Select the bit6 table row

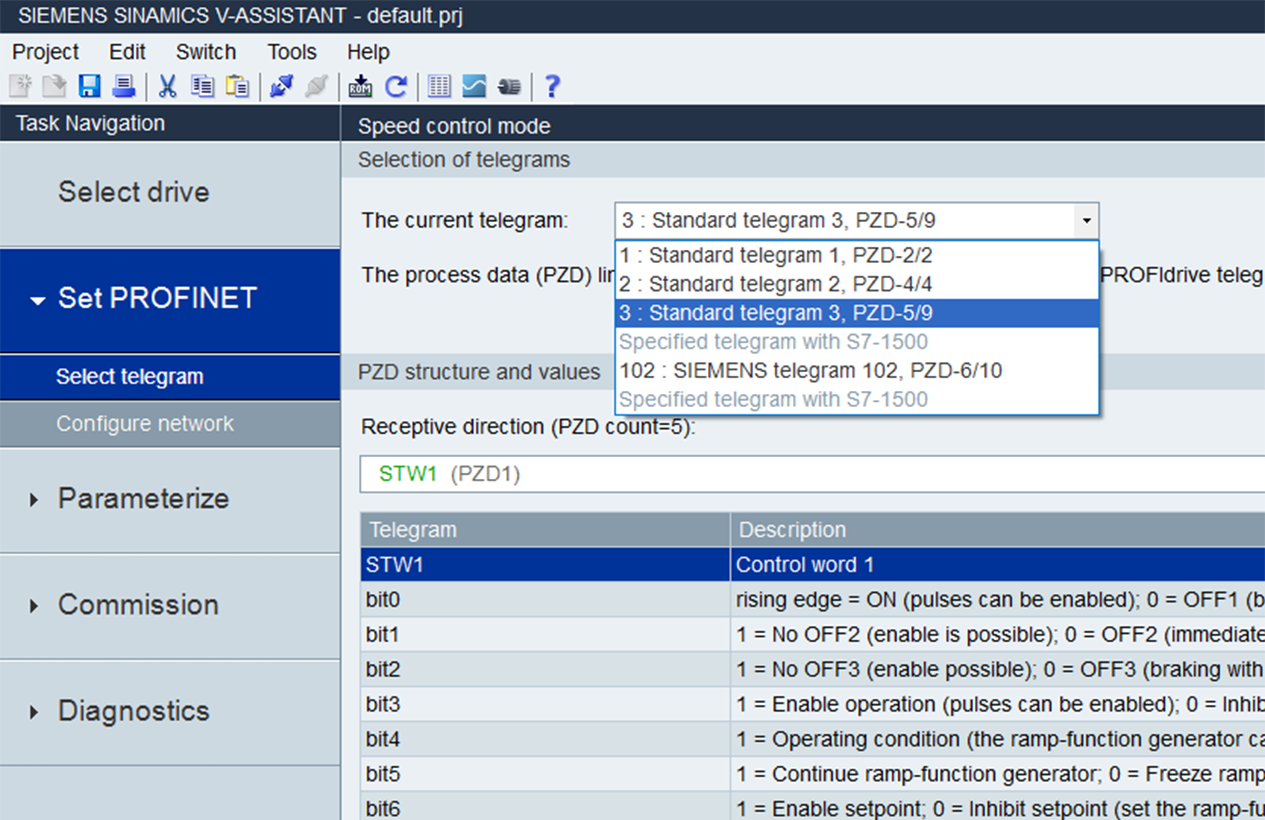[813, 808]
